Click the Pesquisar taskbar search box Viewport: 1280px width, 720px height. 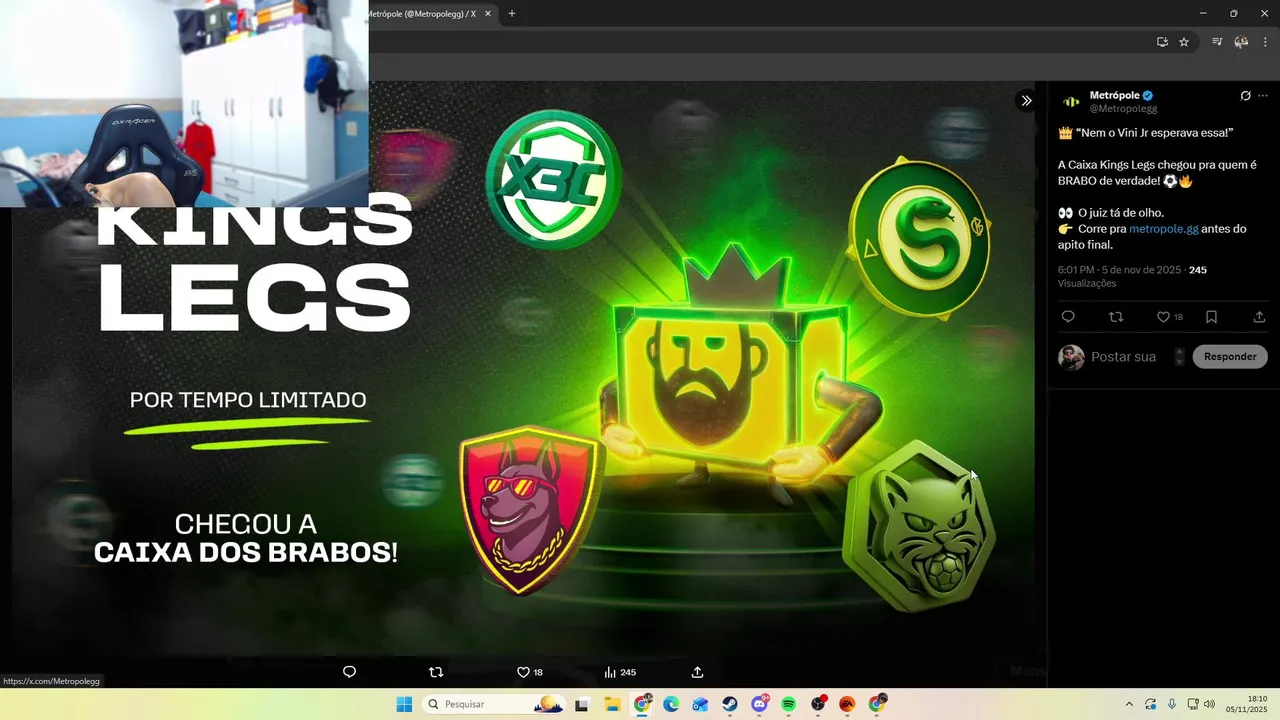494,704
